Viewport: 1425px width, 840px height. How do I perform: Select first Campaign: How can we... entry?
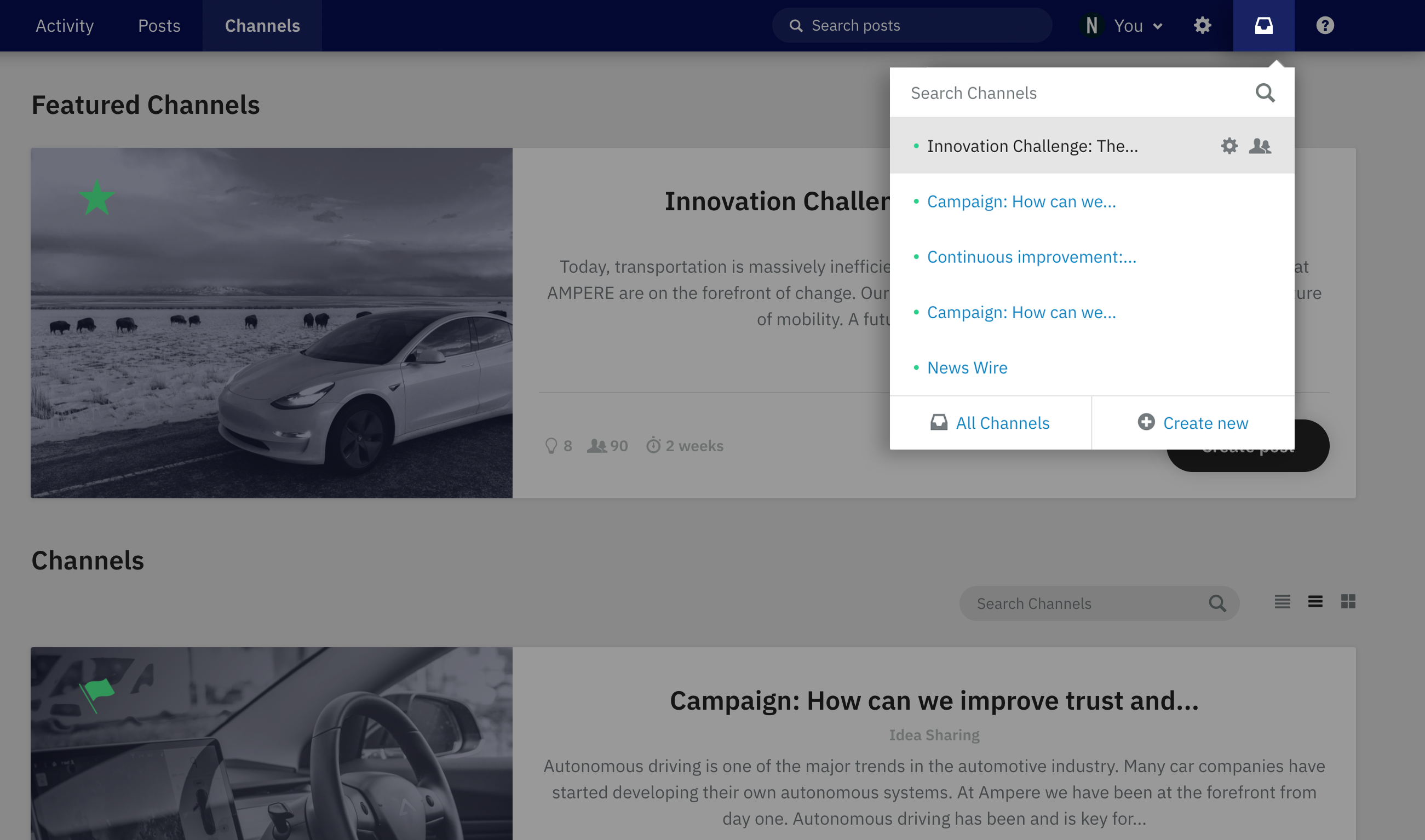[x=1021, y=202]
